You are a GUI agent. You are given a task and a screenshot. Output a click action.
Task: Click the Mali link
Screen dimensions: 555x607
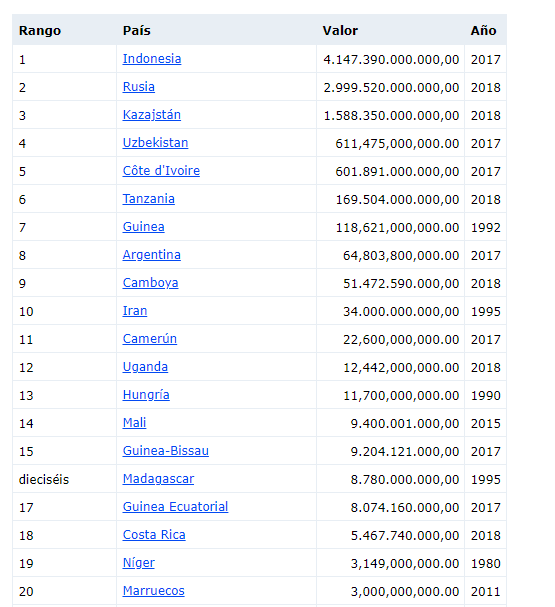(134, 423)
